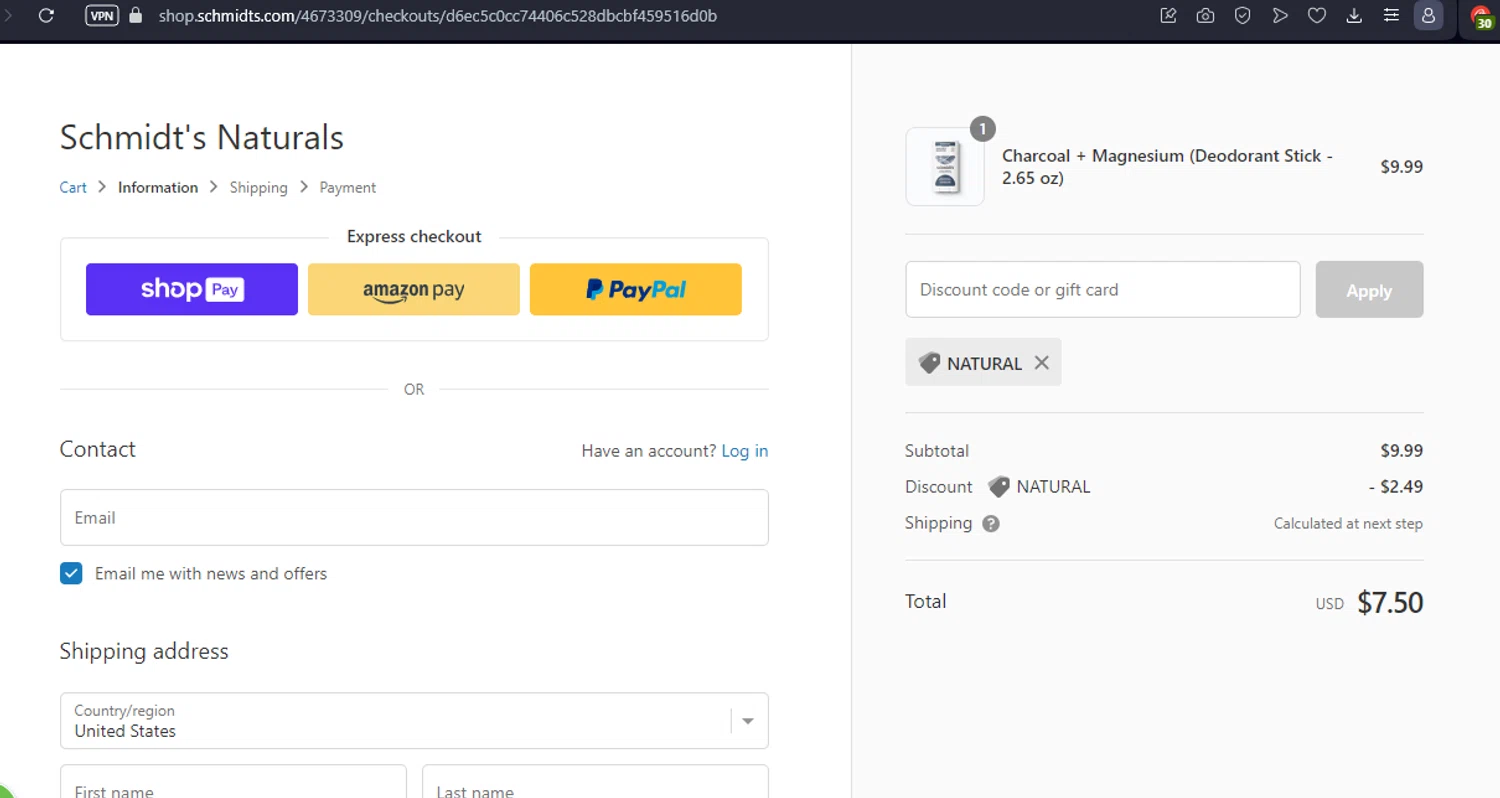Open the VPN badge in address bar
Screen dimensions: 1500x798
[102, 16]
